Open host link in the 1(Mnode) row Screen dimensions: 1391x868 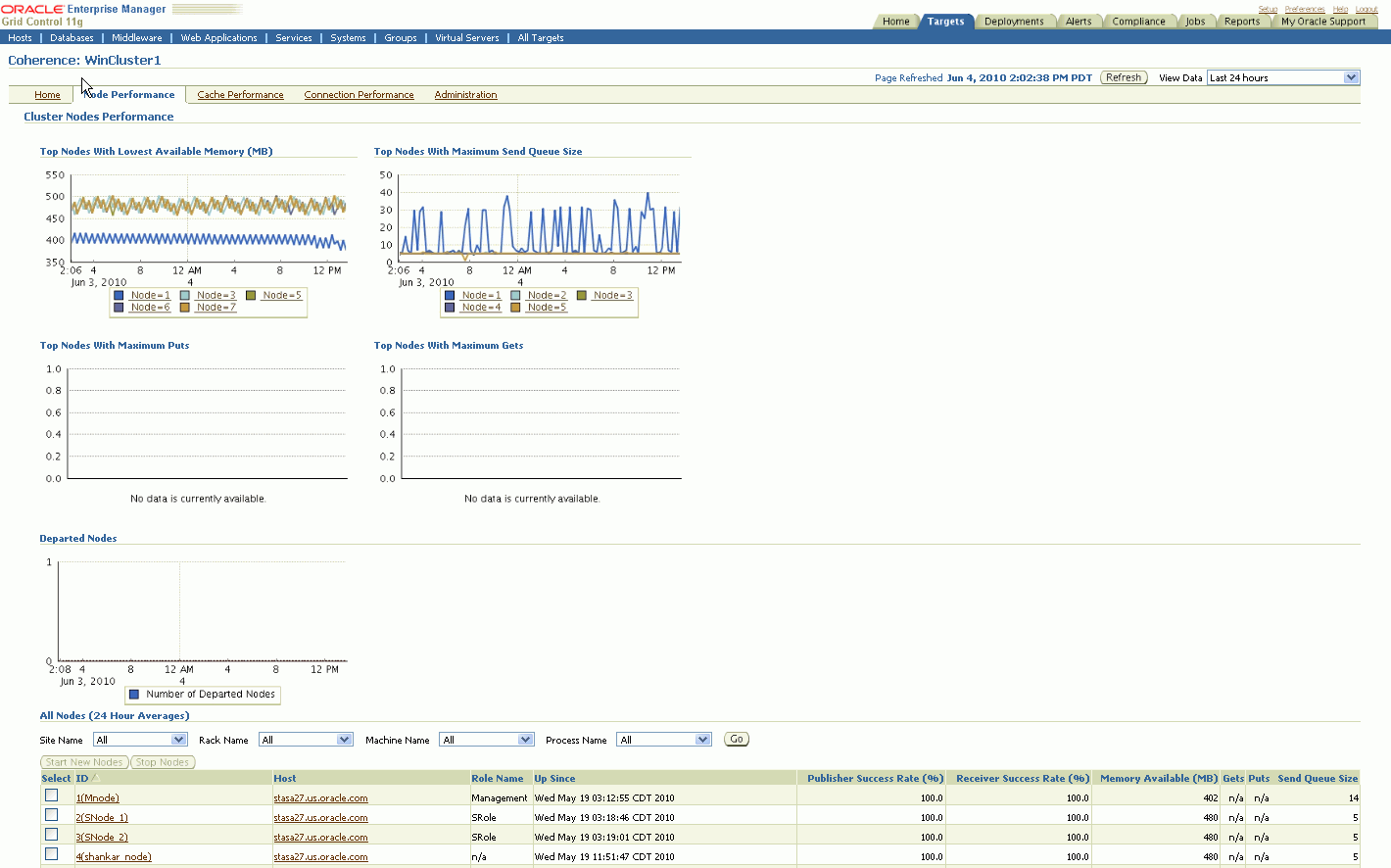pos(320,798)
